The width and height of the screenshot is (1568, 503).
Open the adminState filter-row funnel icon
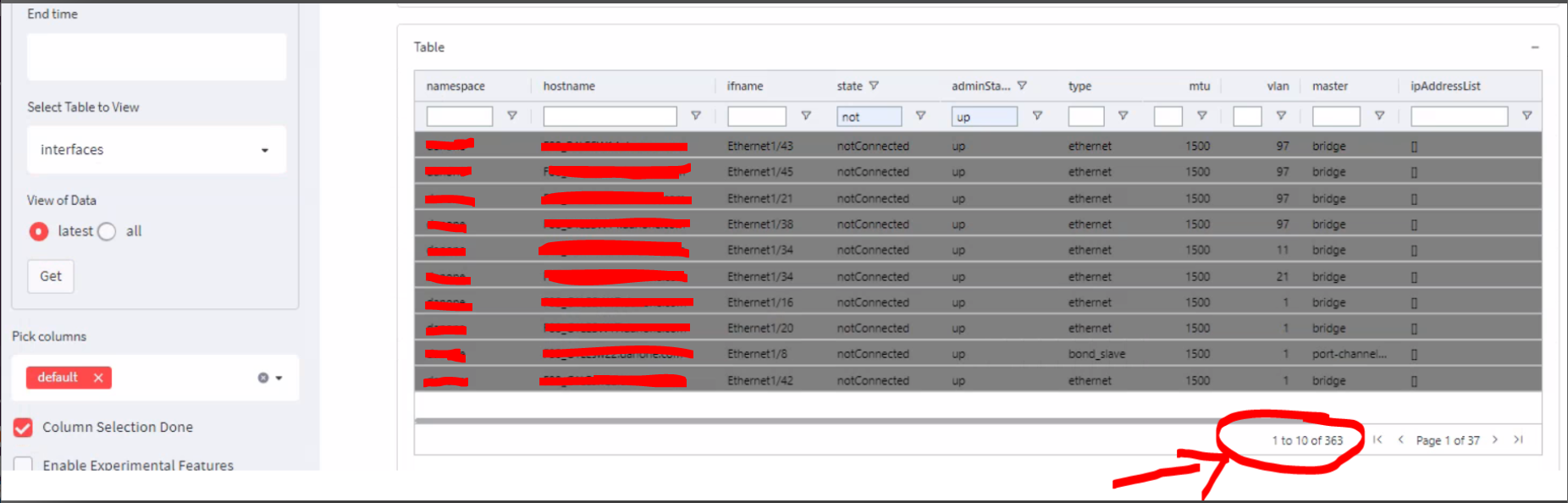point(1037,116)
